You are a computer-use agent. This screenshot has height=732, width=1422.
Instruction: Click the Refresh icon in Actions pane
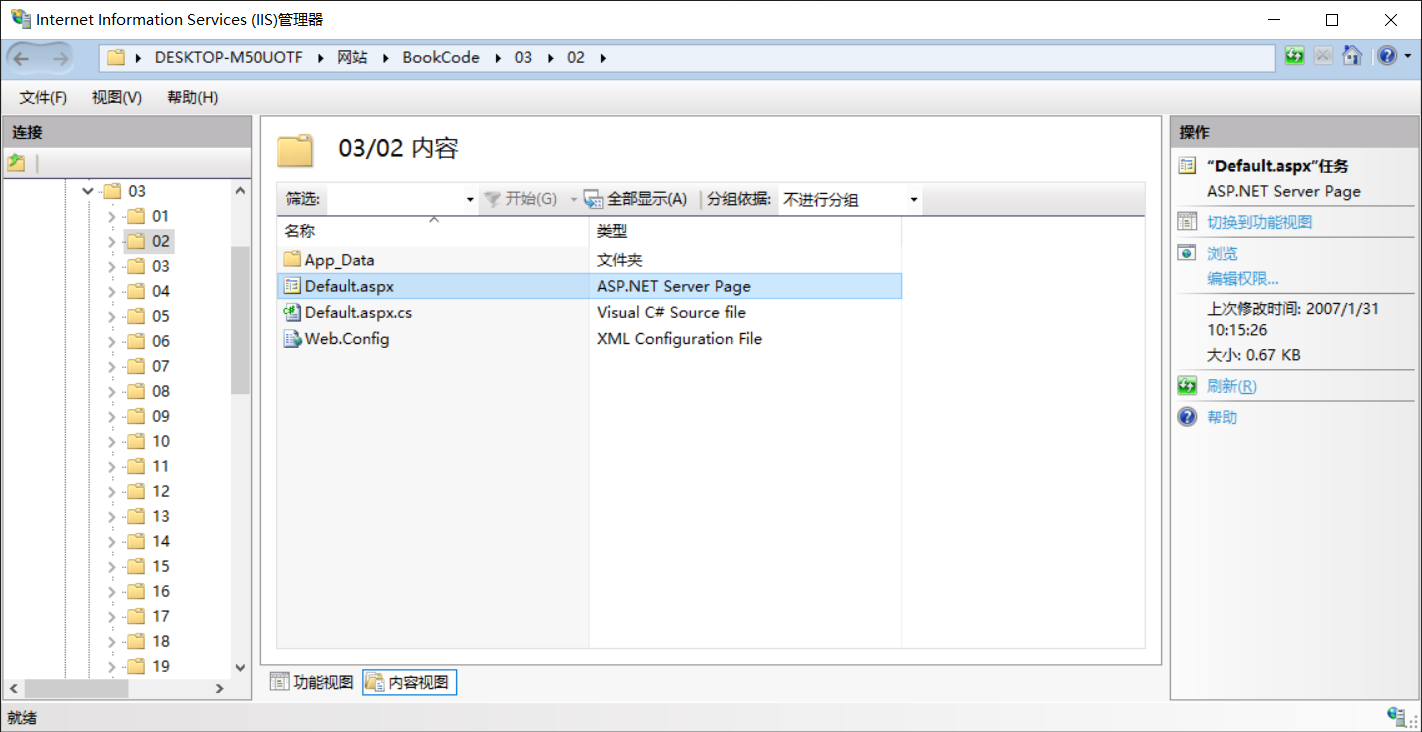click(x=1187, y=386)
